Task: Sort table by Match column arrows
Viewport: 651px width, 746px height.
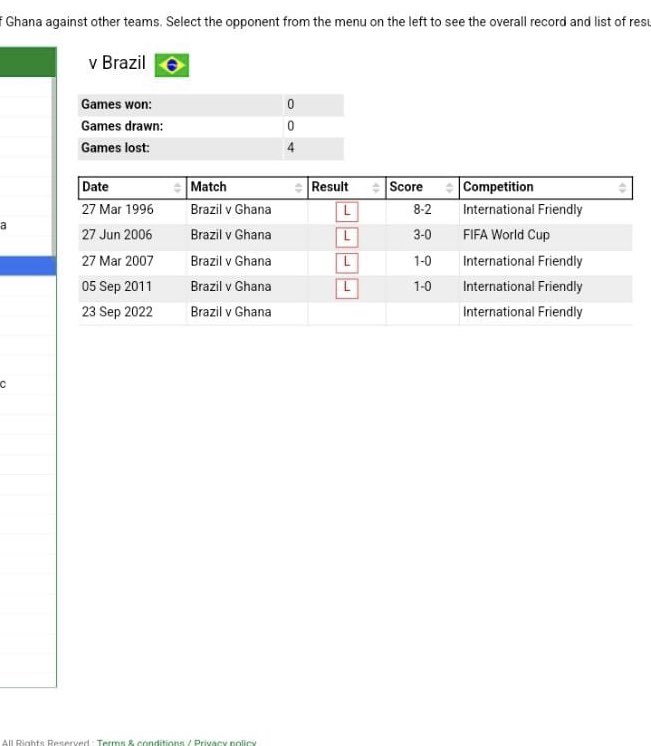Action: click(298, 187)
